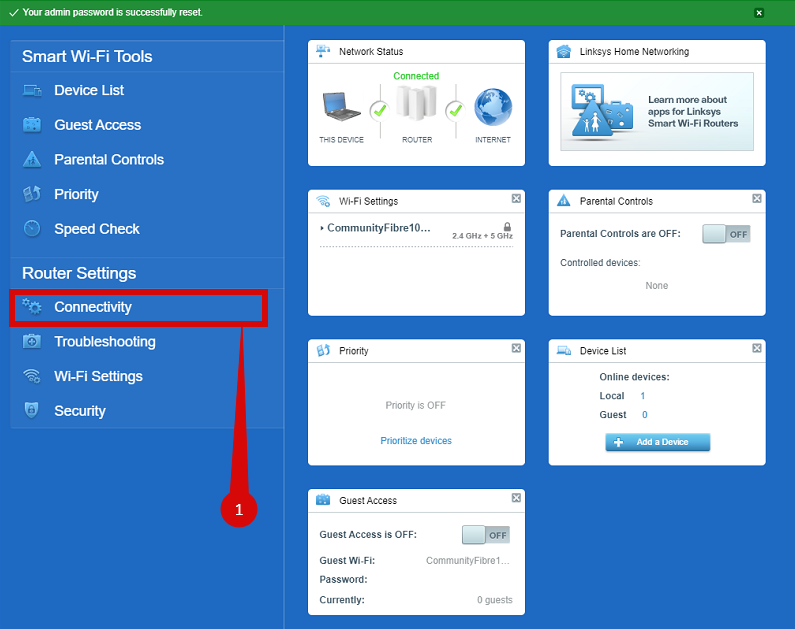Open Connectivity in Router Settings
Screen dimensions: 795x629
[93, 307]
